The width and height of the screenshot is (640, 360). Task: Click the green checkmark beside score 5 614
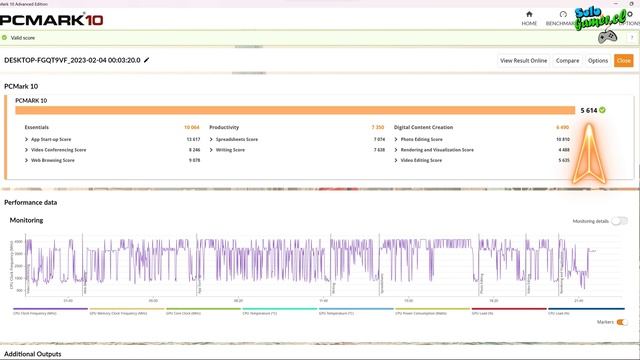[602, 110]
